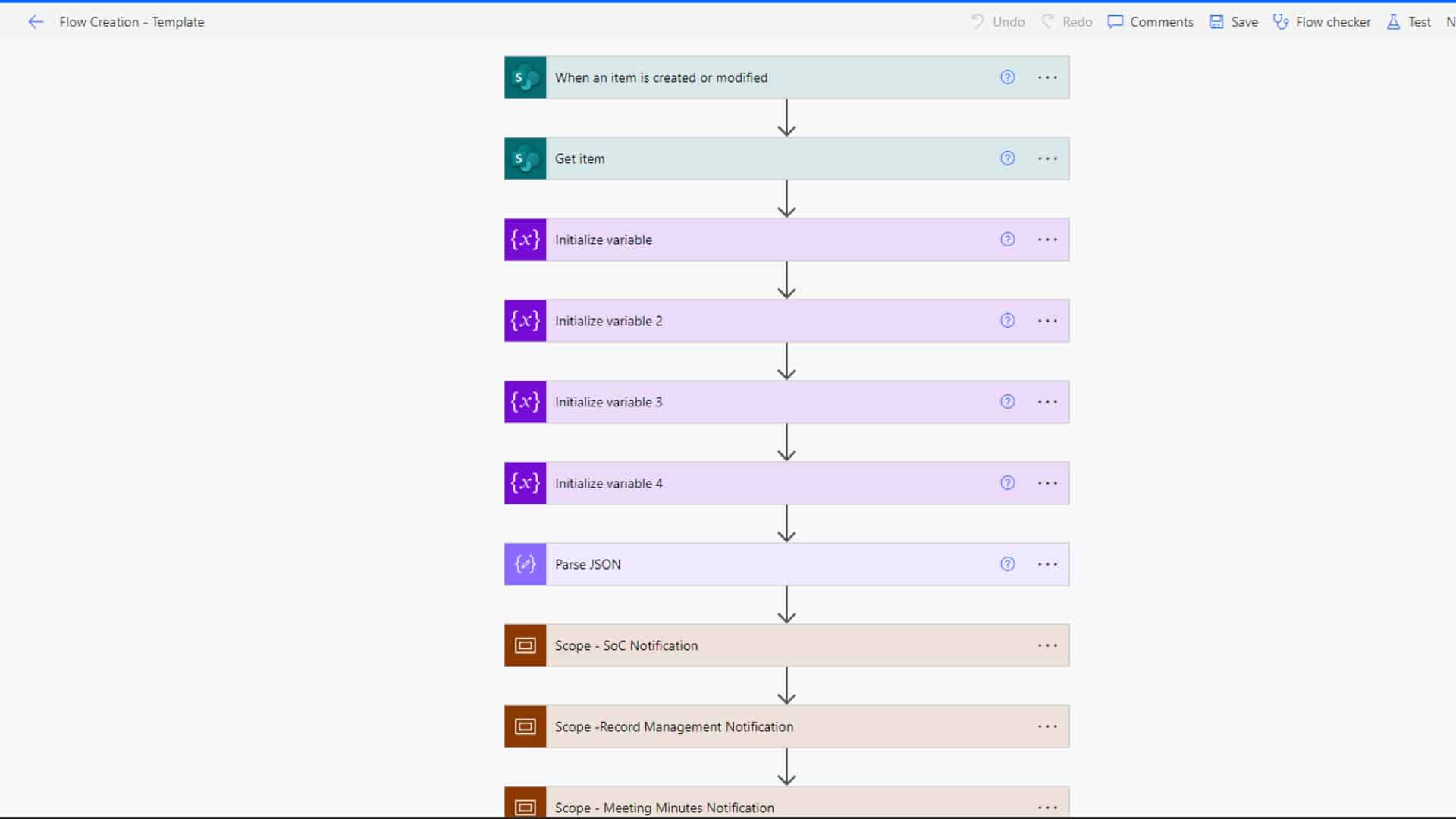The height and width of the screenshot is (819, 1456).
Task: Click the scope icon on Record Management Notification
Action: 525,726
